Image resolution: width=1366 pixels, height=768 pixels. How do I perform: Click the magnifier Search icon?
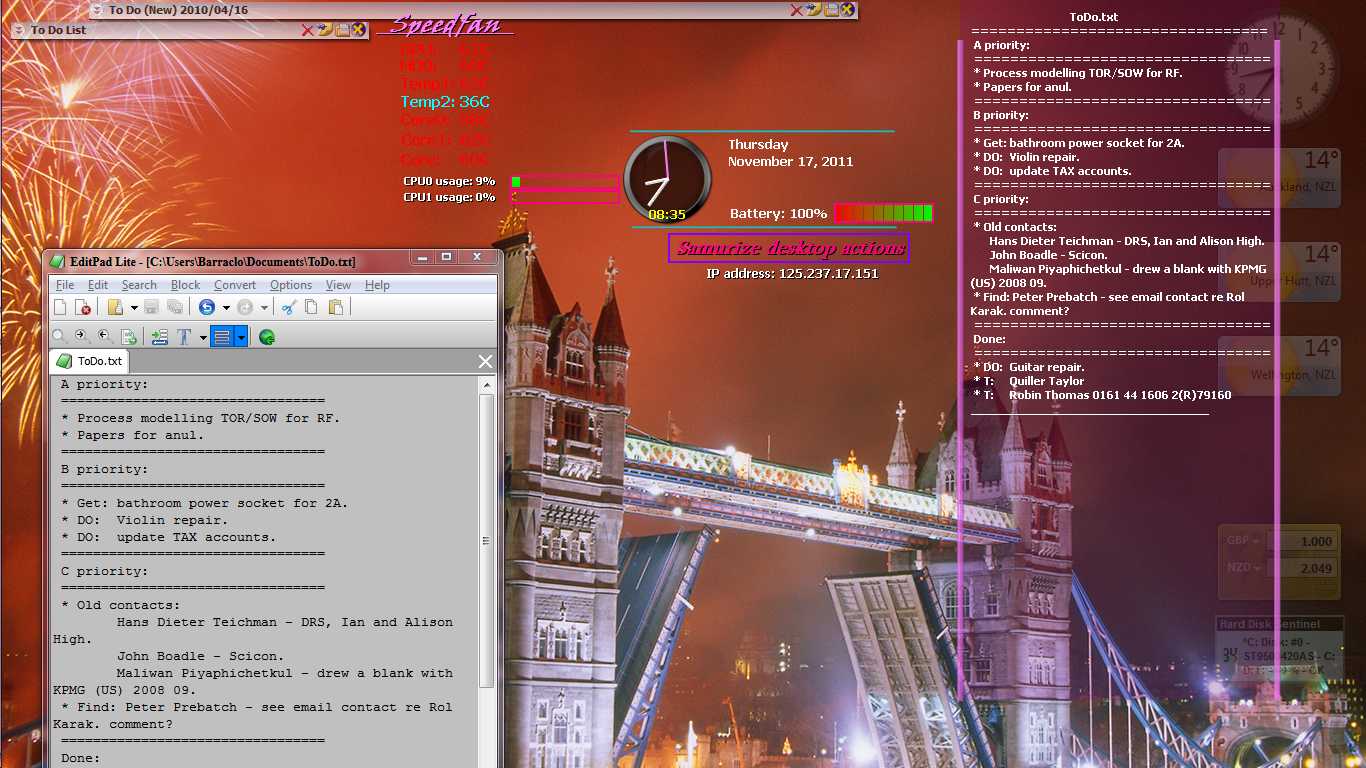60,337
